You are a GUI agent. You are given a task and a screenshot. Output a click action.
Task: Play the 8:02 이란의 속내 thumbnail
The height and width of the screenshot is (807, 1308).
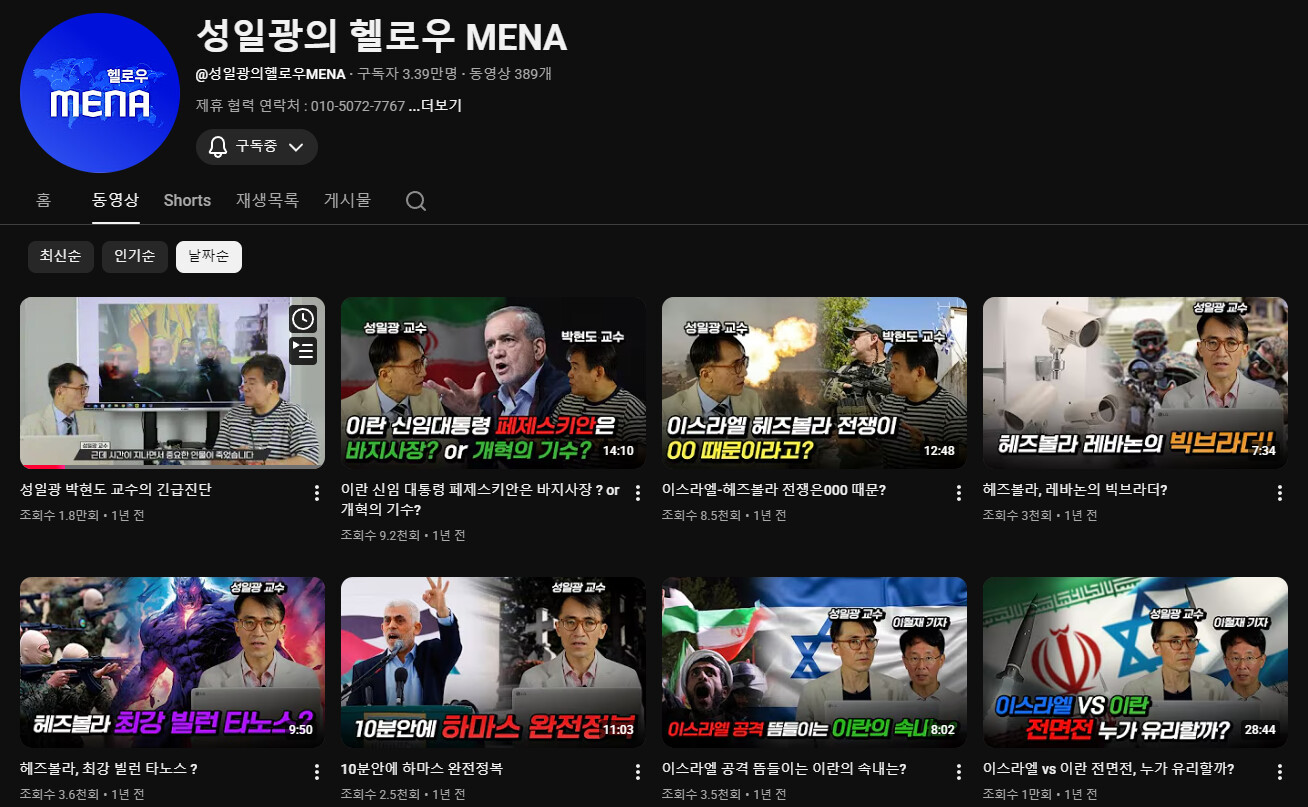pos(814,662)
